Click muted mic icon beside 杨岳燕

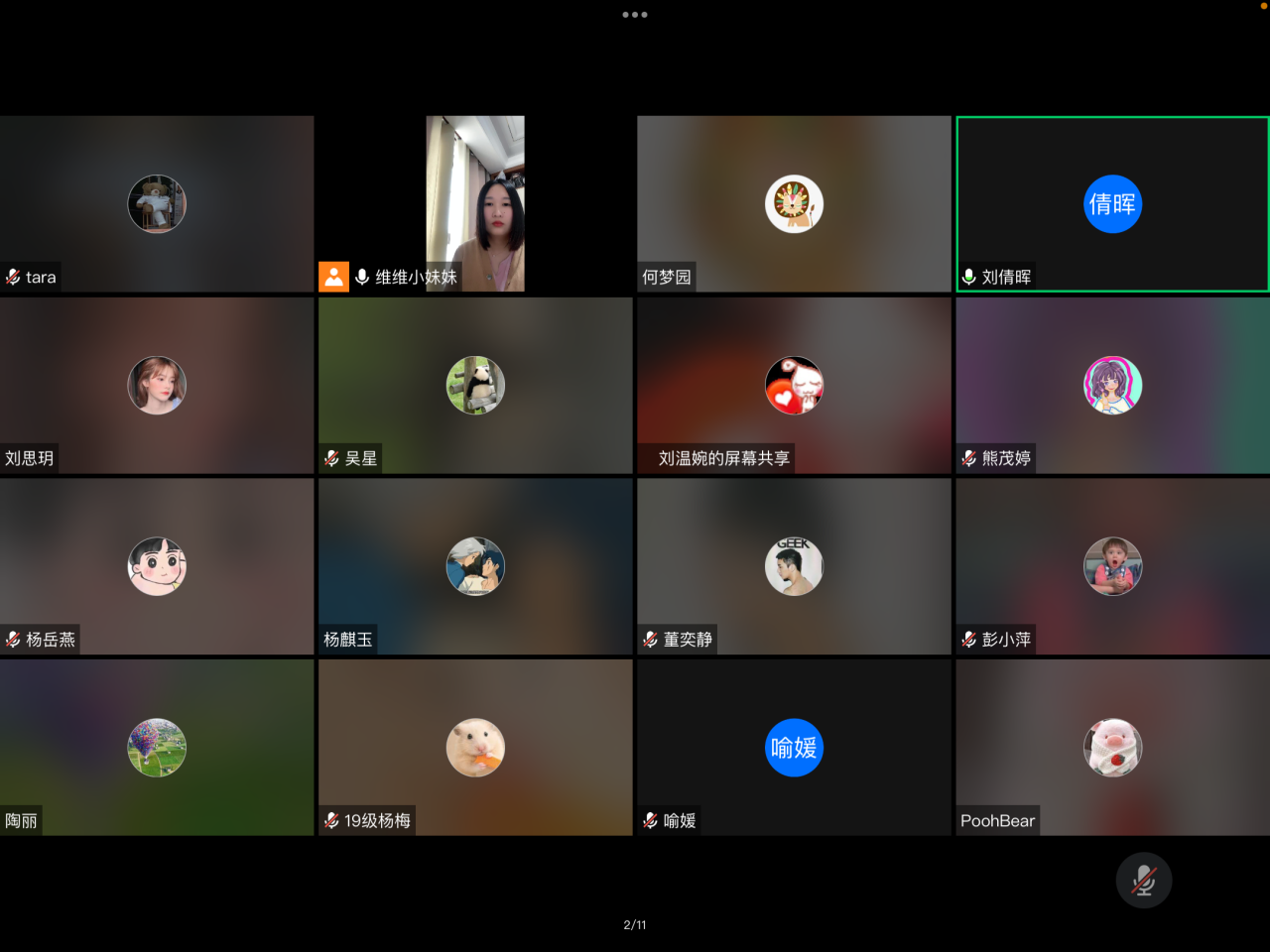[x=13, y=640]
